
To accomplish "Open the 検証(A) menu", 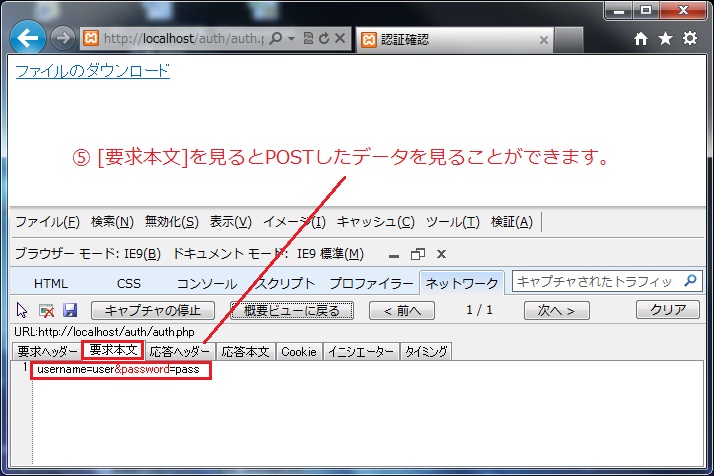I will (x=511, y=222).
